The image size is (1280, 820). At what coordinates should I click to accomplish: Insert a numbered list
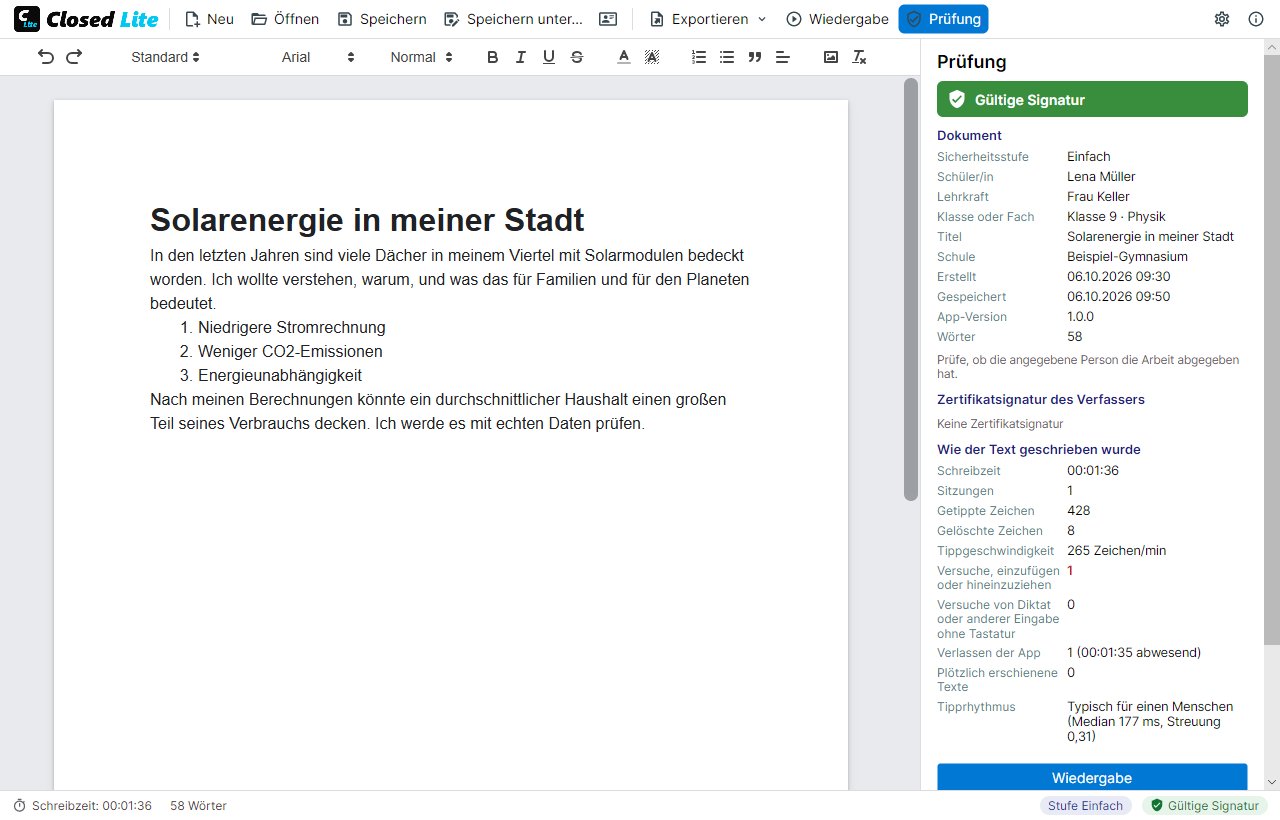[699, 57]
